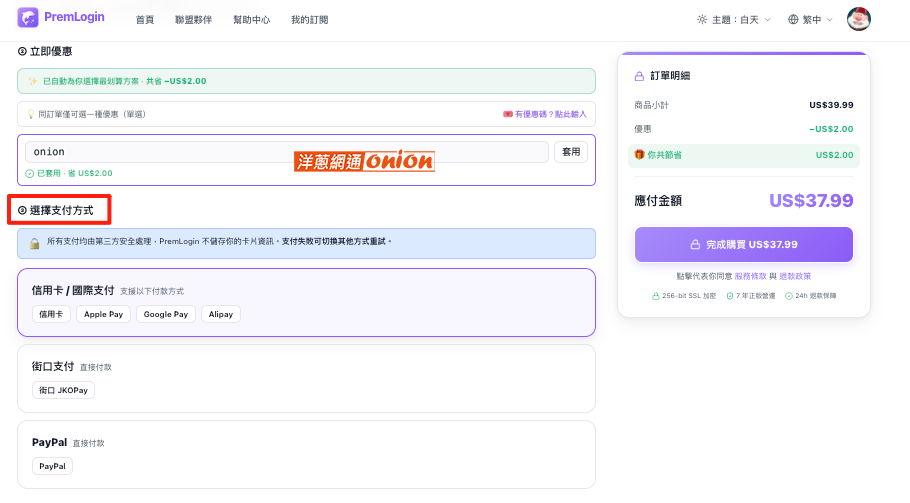The width and height of the screenshot is (910, 503).
Task: Click the lock icon beside 訂單明細
Action: pos(639,76)
